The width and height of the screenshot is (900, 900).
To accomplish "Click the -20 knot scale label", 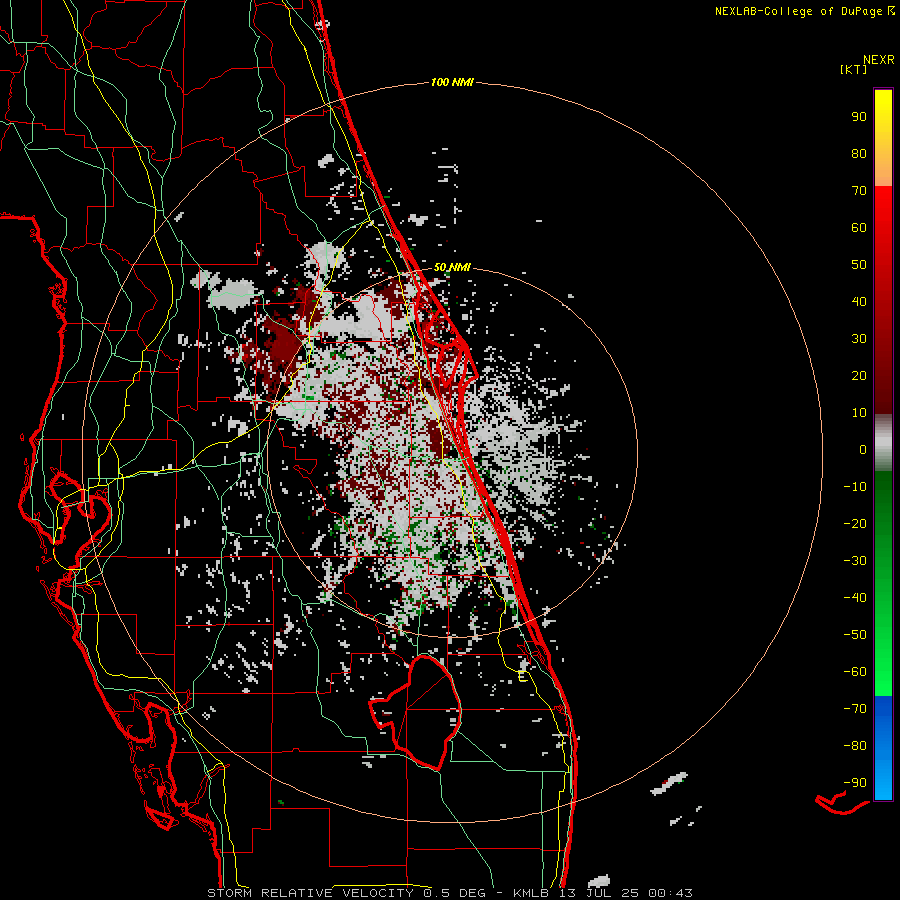I will pyautogui.click(x=855, y=523).
